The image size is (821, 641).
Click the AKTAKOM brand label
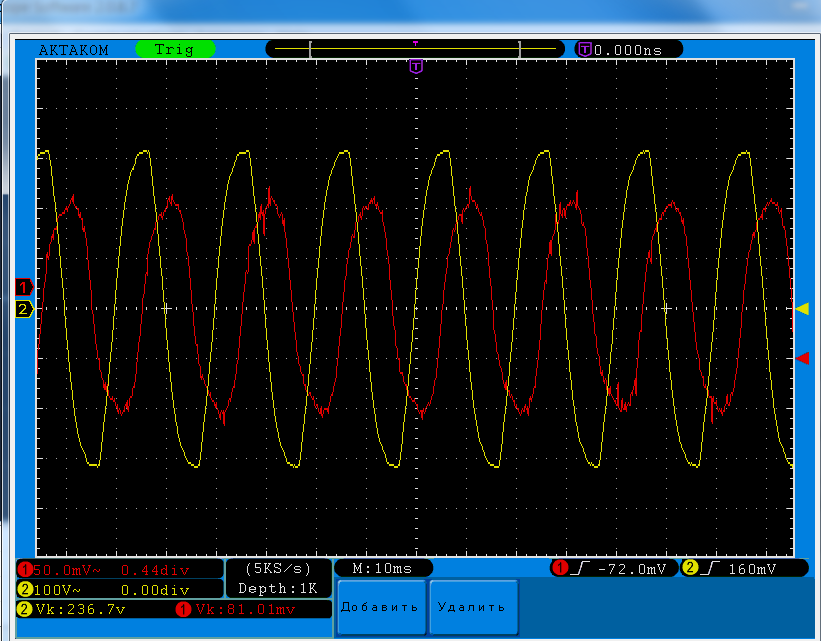[x=73, y=50]
